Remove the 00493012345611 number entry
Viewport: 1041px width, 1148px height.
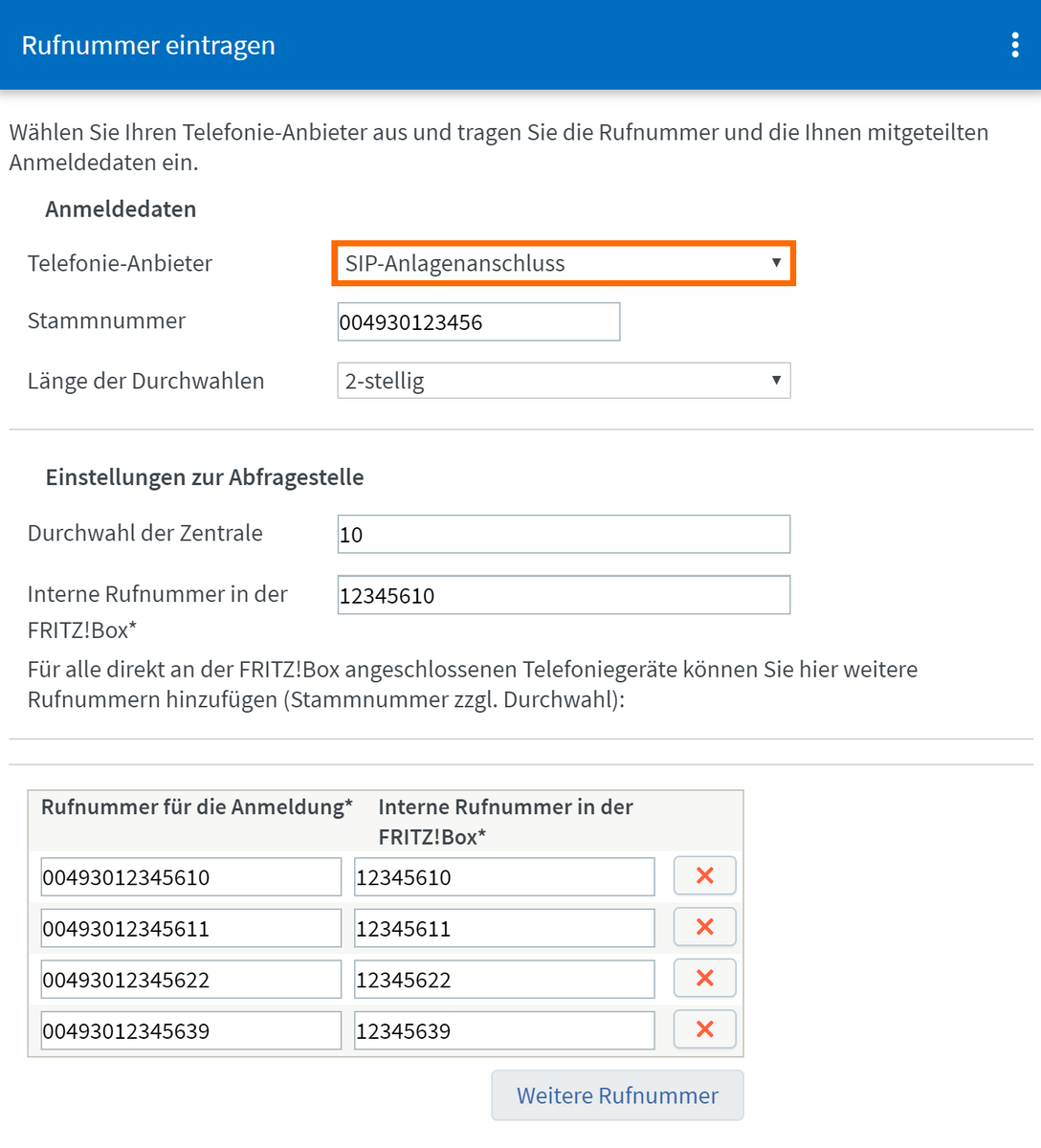(704, 927)
